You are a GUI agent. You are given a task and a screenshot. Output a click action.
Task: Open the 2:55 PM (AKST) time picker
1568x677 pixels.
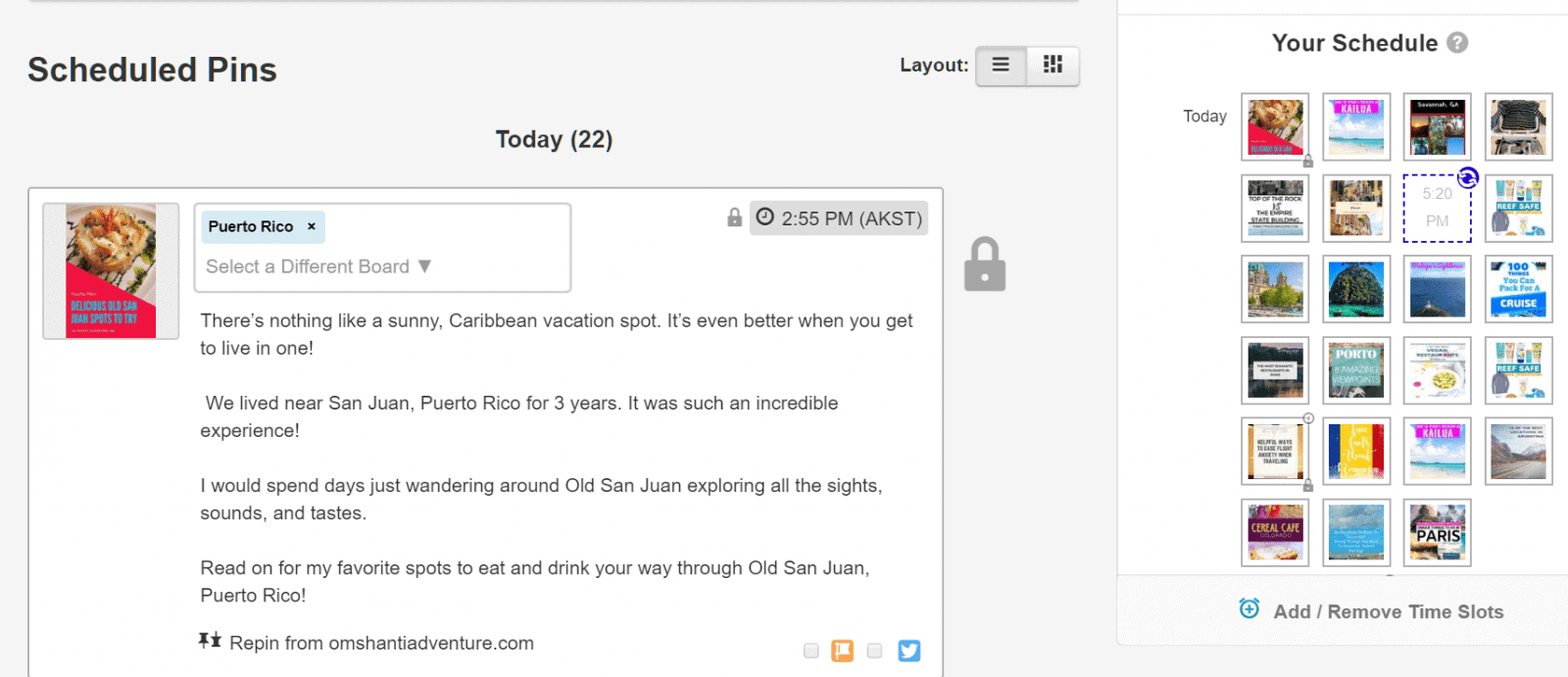(839, 218)
